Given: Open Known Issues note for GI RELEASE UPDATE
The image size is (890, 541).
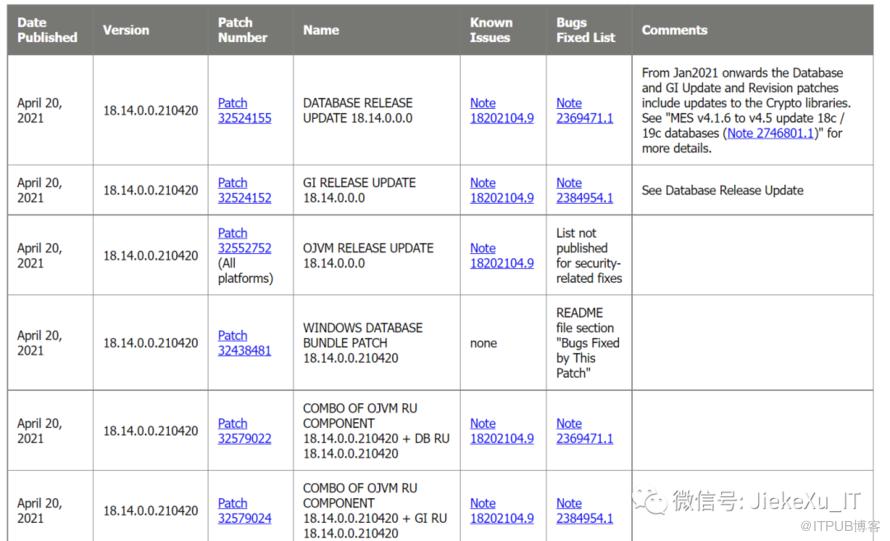Looking at the screenshot, I should click(502, 190).
